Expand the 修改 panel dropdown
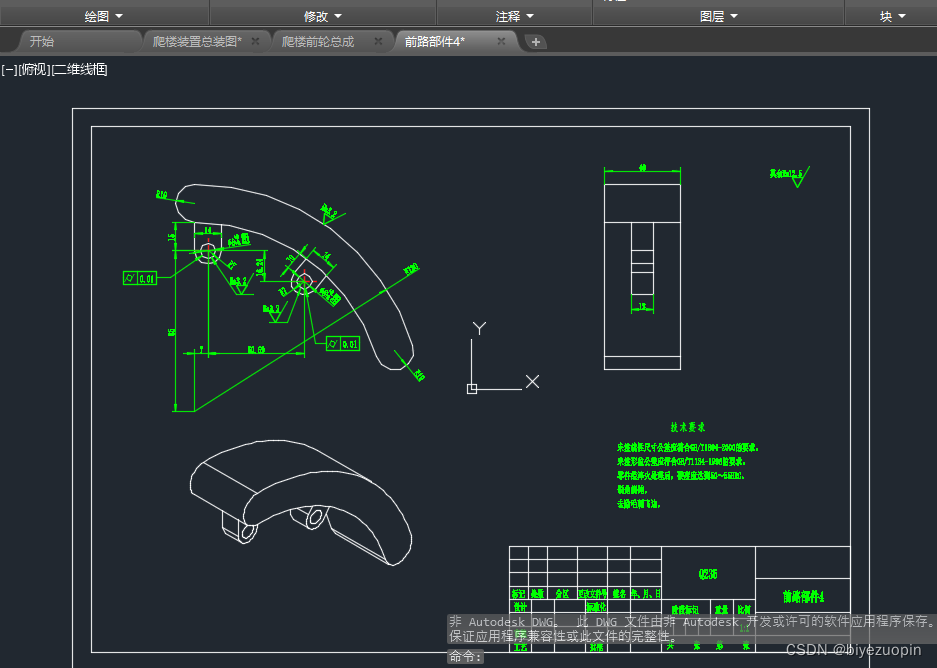Viewport: 937px width, 668px height. pos(323,16)
